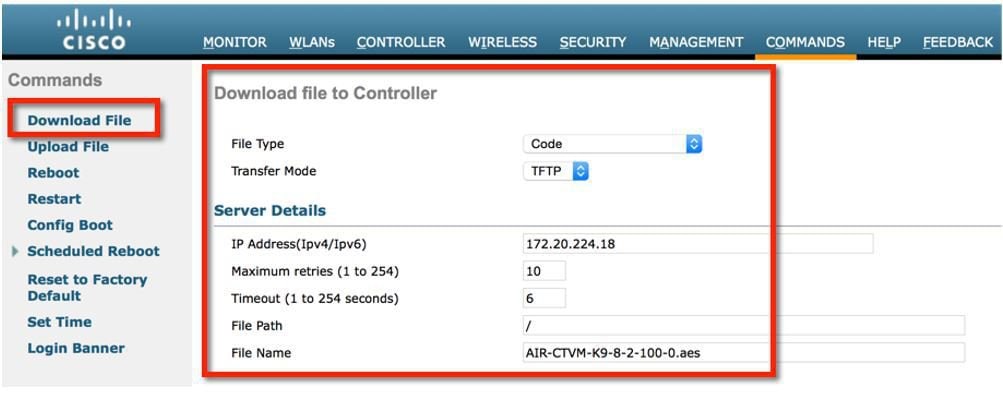Image resolution: width=1003 pixels, height=397 pixels.
Task: Focus the File Name text field
Action: pos(743,352)
